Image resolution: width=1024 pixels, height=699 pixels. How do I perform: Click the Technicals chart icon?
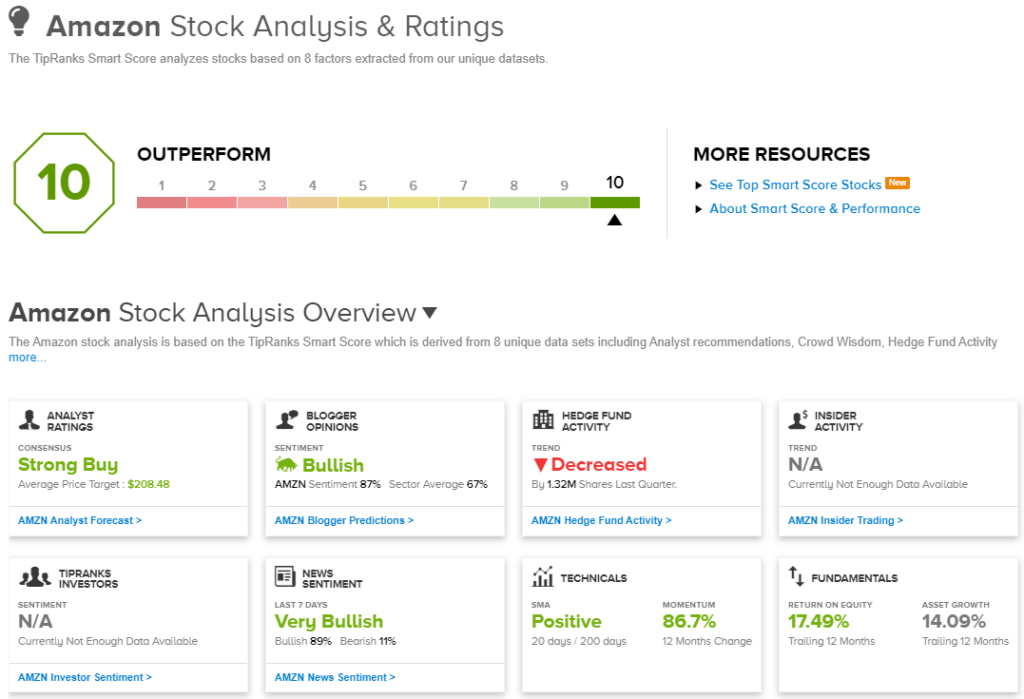coord(543,577)
